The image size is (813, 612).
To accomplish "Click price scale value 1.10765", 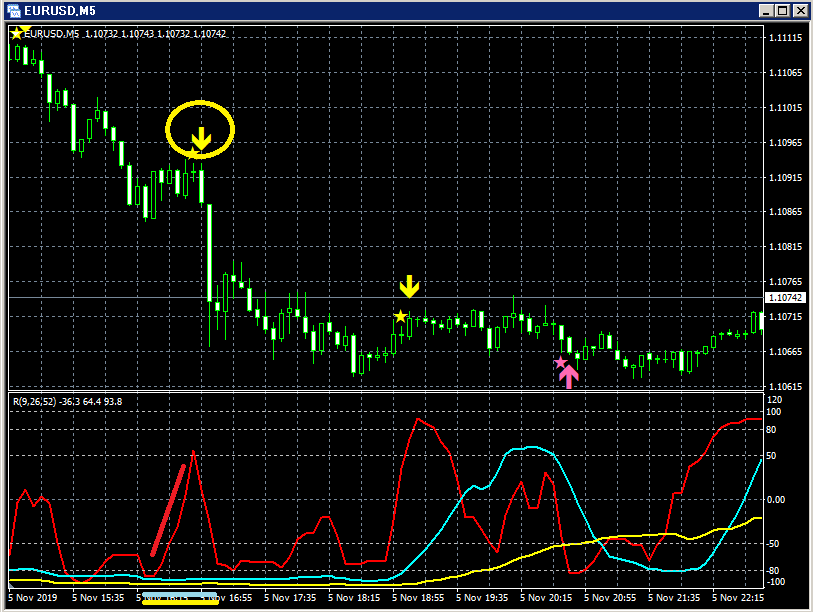I will [785, 282].
